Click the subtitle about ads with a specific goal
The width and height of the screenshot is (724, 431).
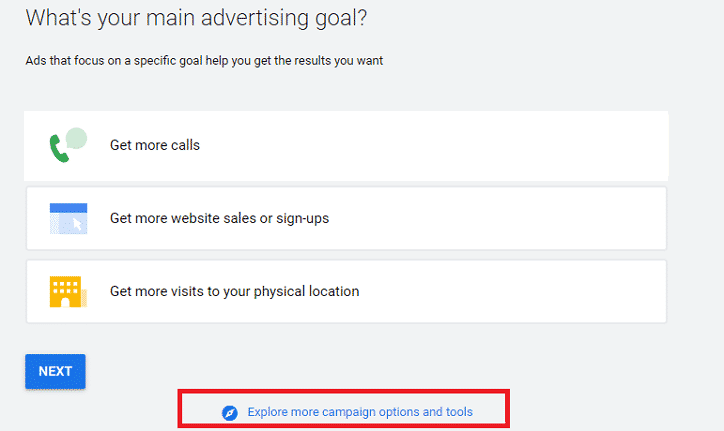[204, 61]
